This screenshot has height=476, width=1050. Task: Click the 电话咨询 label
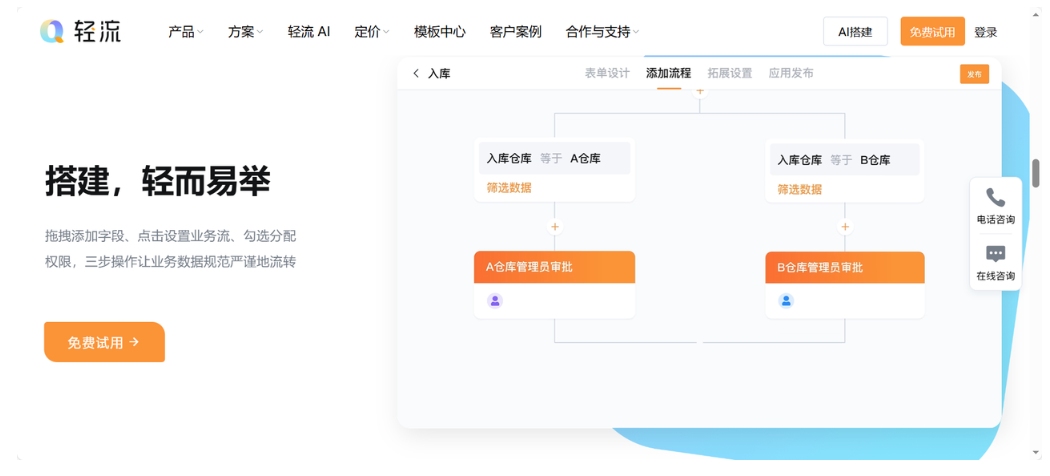click(995, 220)
